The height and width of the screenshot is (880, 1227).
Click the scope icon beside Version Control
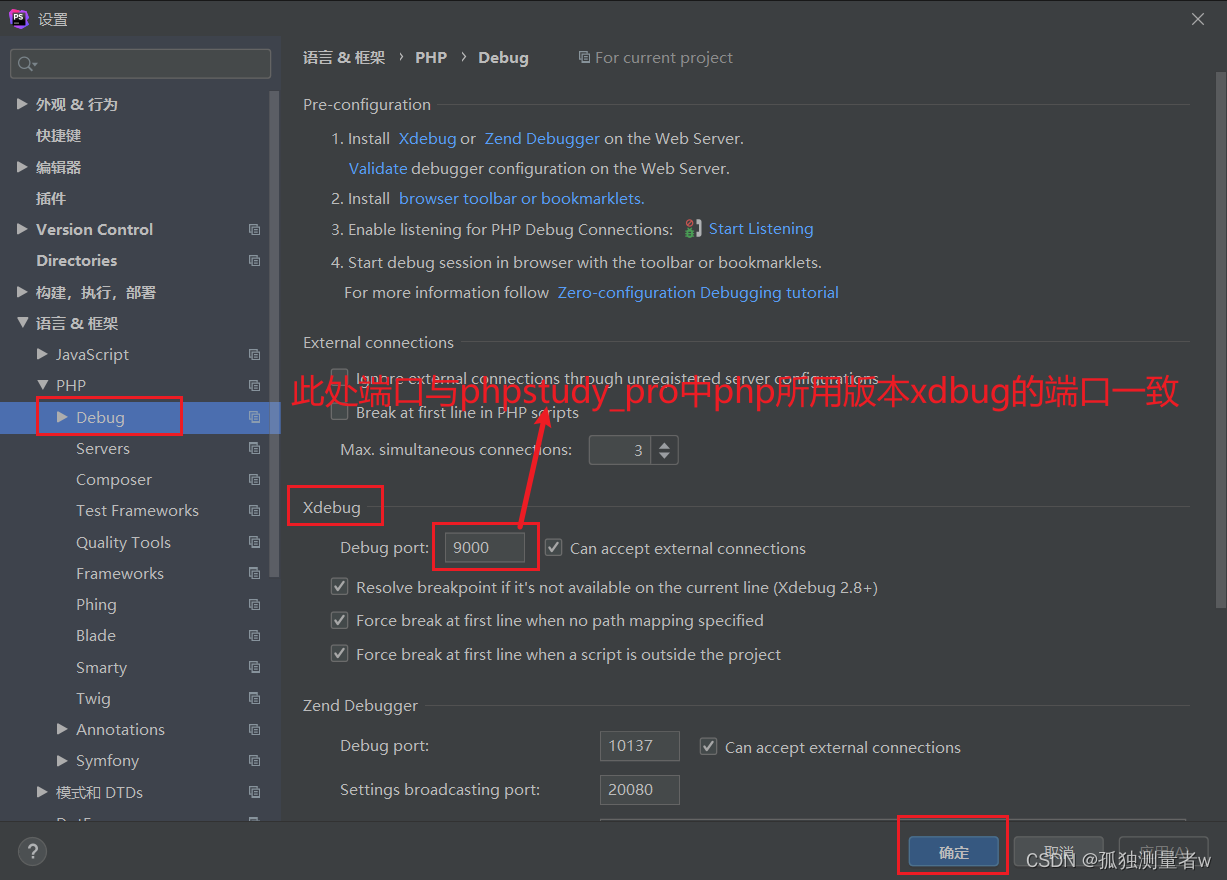[256, 229]
